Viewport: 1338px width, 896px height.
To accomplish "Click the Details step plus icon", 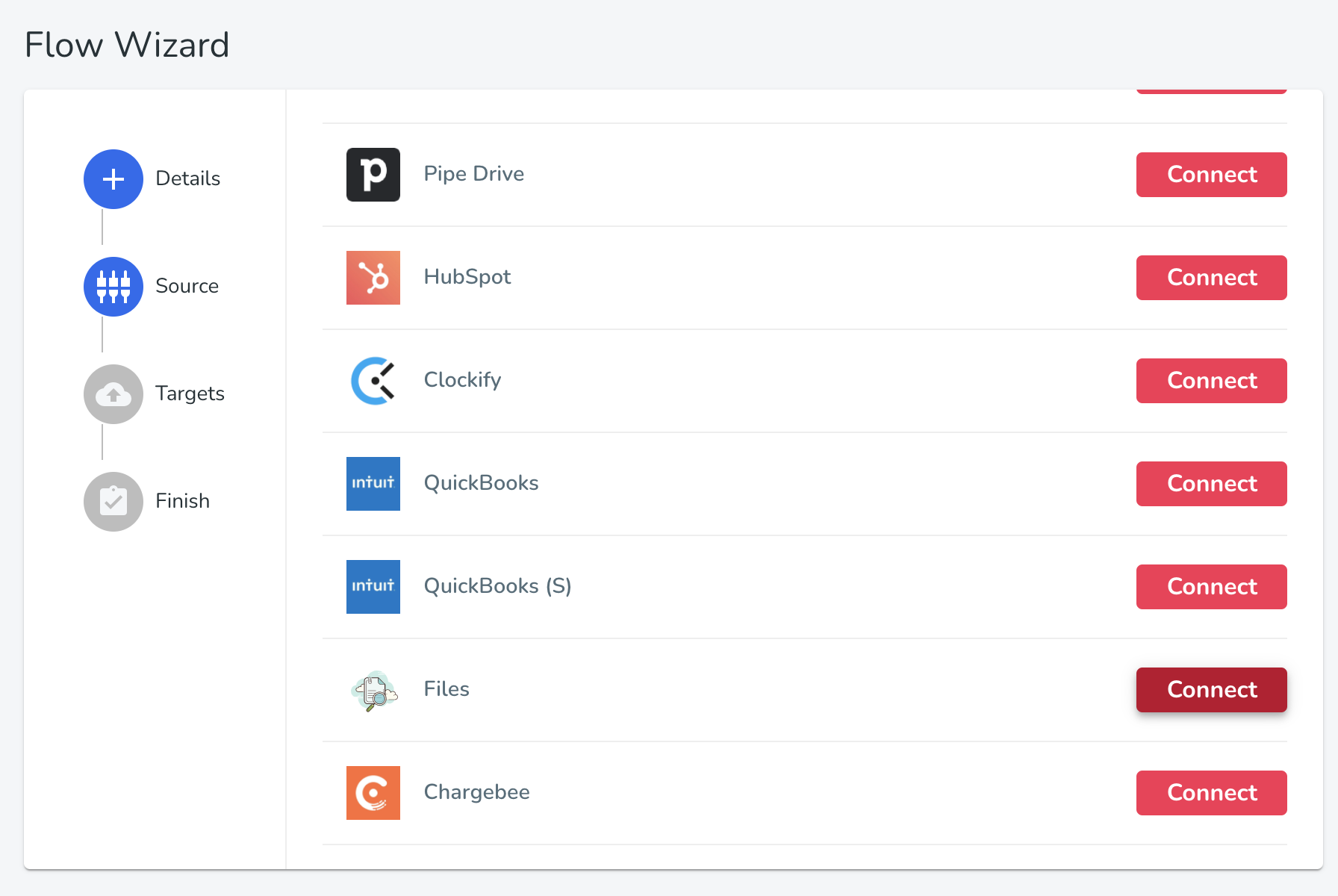I will click(x=113, y=179).
